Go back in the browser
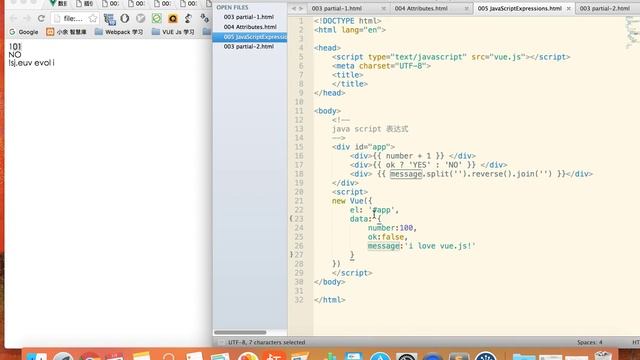640x360 pixels. pos(14,18)
